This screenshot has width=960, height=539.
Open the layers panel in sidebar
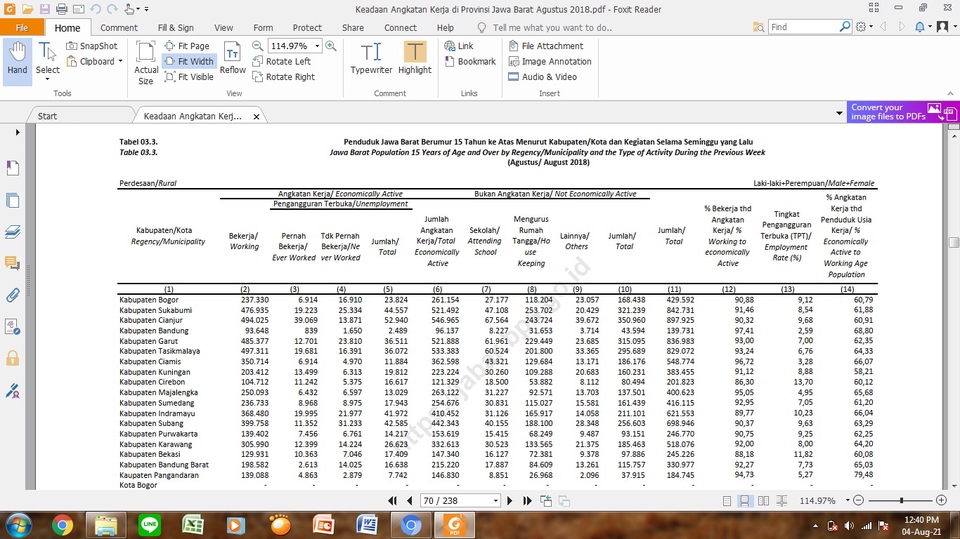coord(12,232)
